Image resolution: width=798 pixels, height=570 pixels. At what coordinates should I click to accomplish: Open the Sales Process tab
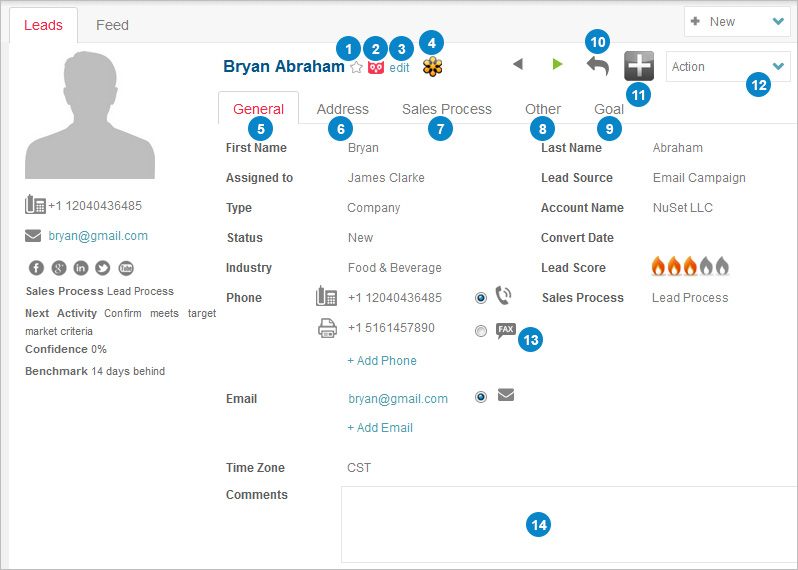pyautogui.click(x=447, y=109)
